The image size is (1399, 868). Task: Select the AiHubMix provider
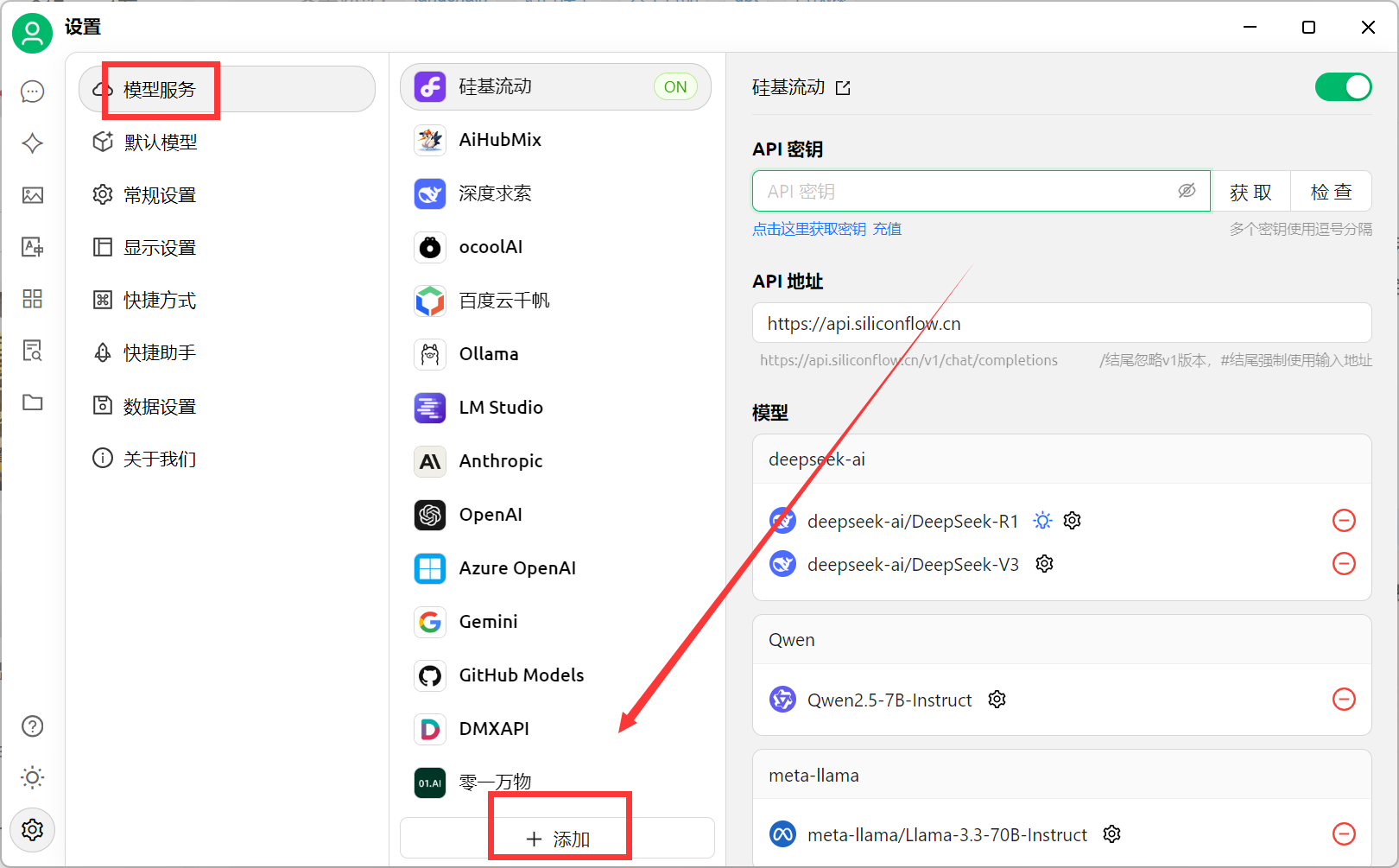tap(555, 140)
